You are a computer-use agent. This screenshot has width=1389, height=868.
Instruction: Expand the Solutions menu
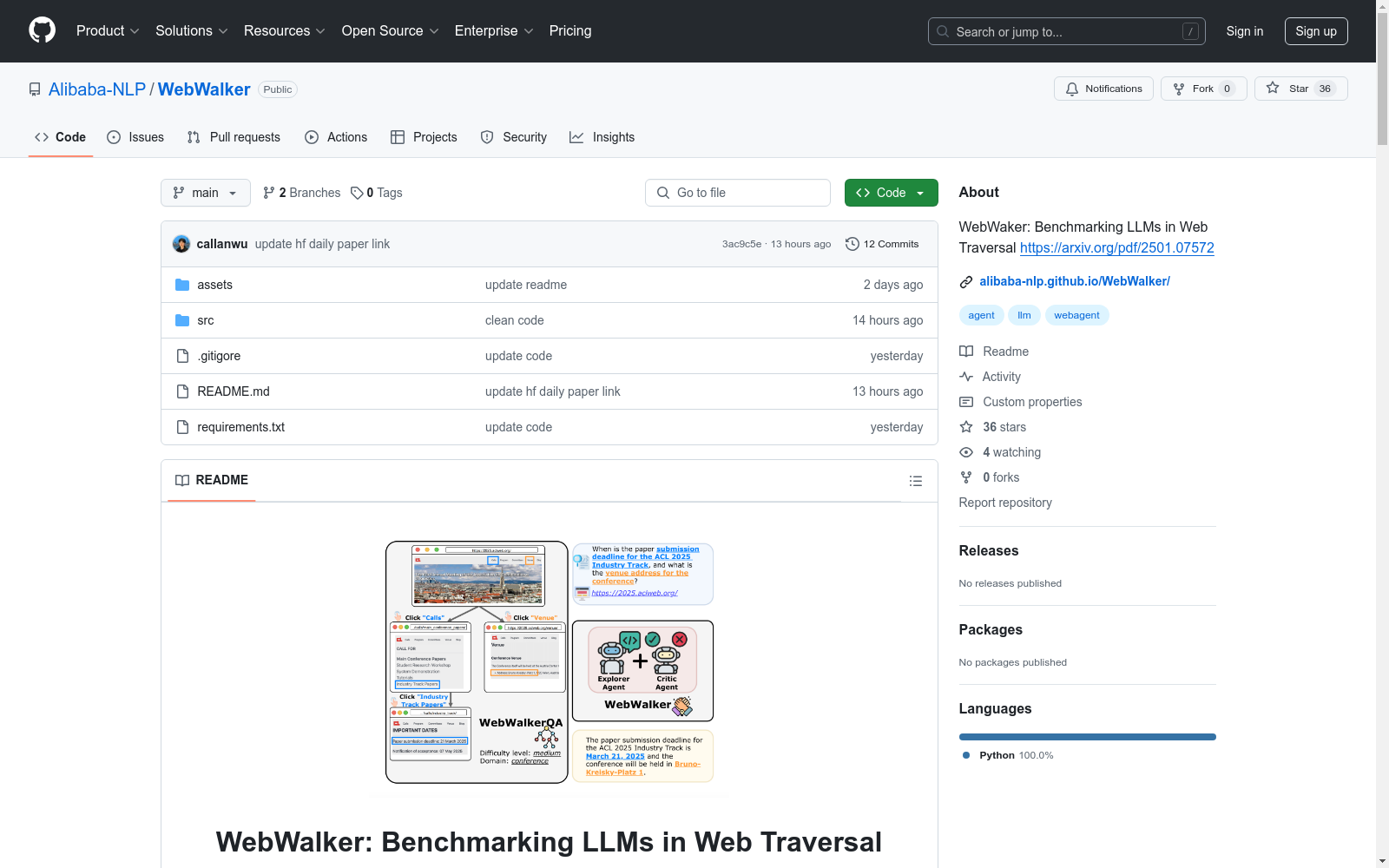click(x=192, y=30)
